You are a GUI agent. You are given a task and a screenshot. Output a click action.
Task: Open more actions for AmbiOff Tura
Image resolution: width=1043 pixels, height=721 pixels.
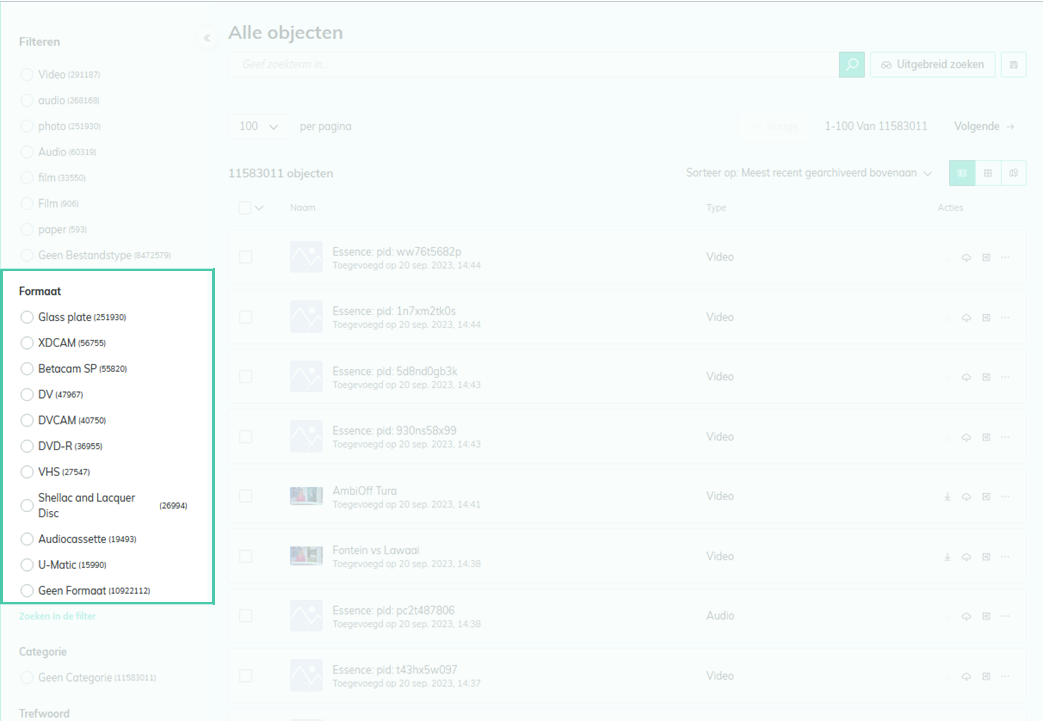tap(1005, 497)
